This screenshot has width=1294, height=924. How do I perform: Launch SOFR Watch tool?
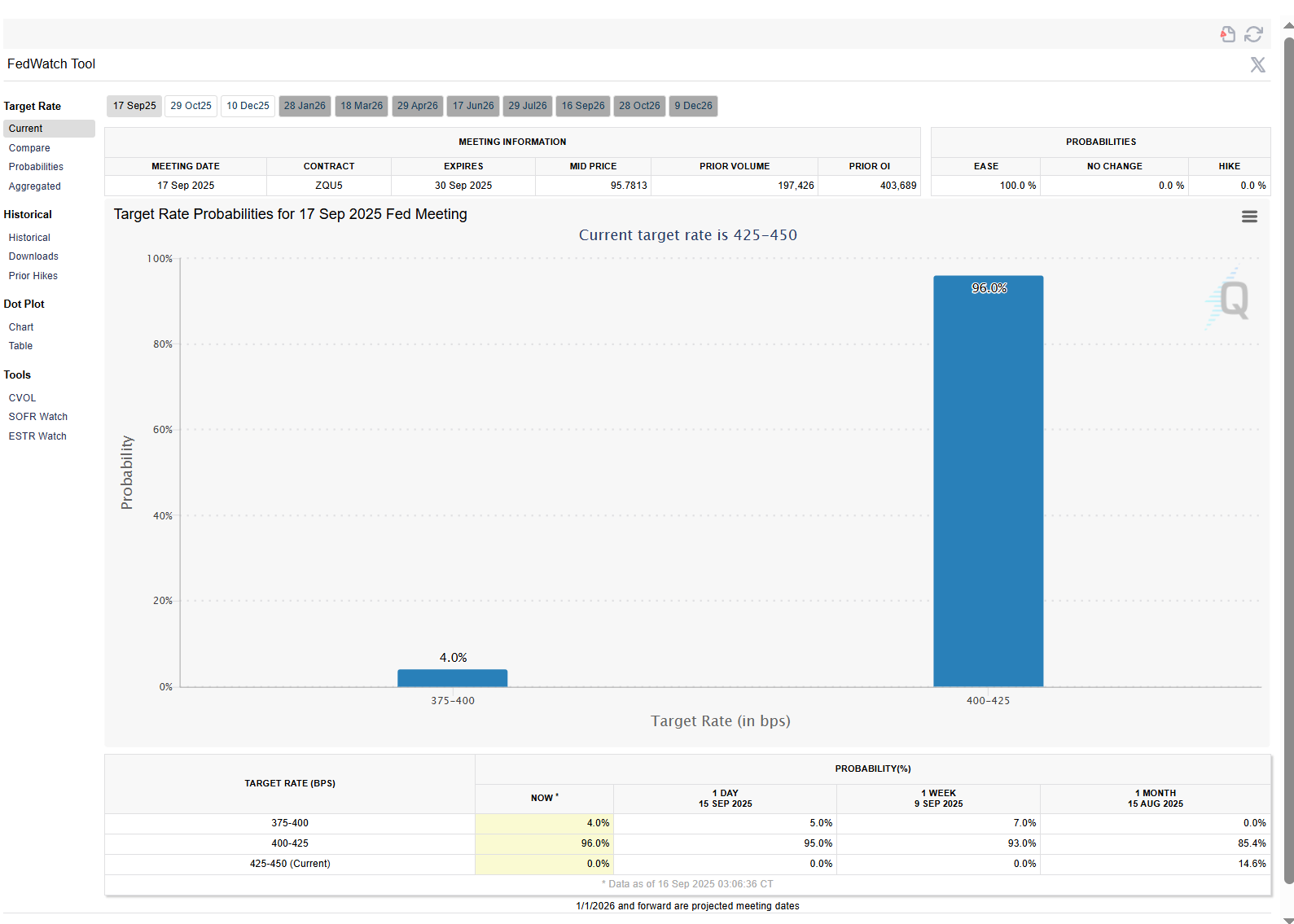38,417
